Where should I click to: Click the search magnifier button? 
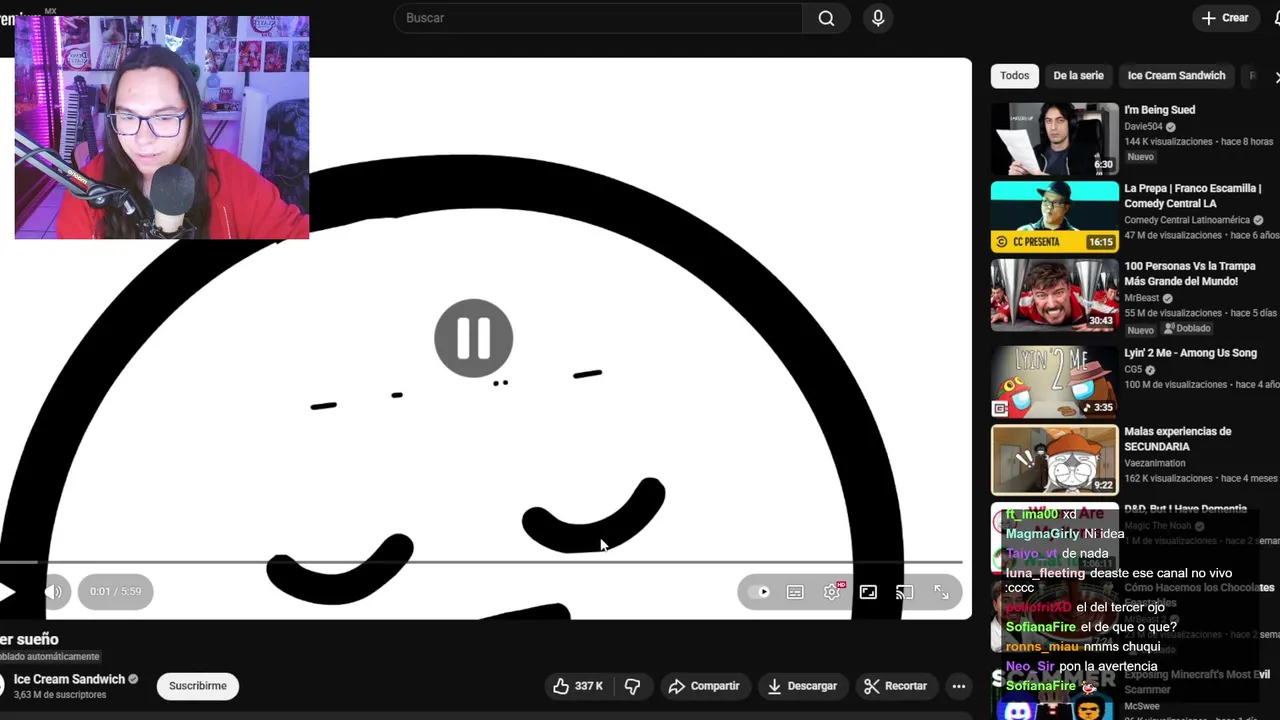(x=826, y=18)
